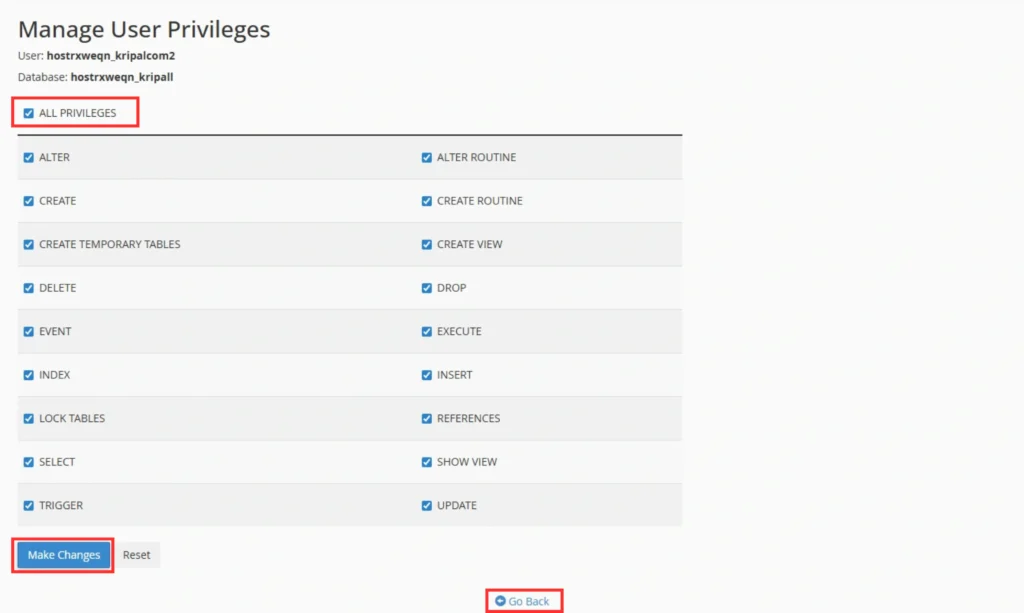Follow the Go Back link
This screenshot has width=1024, height=613.
522,601
